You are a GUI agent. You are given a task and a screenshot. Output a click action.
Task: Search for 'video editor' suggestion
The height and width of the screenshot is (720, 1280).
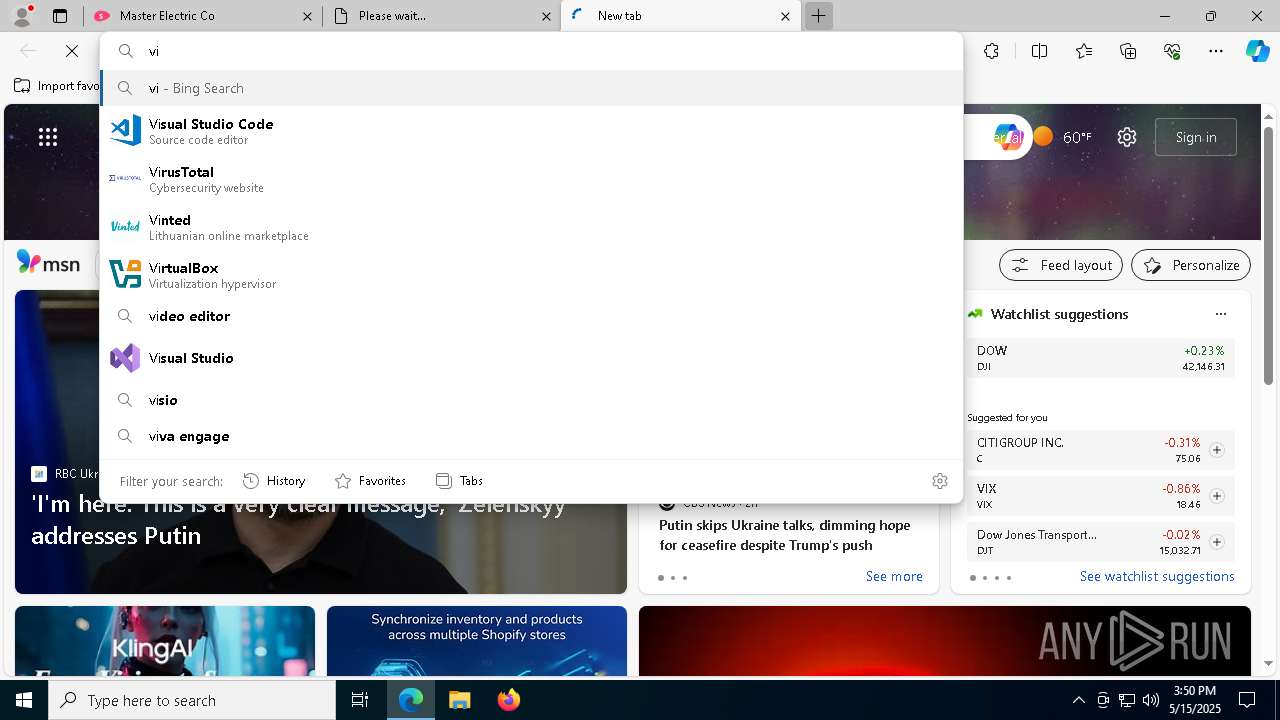531,316
